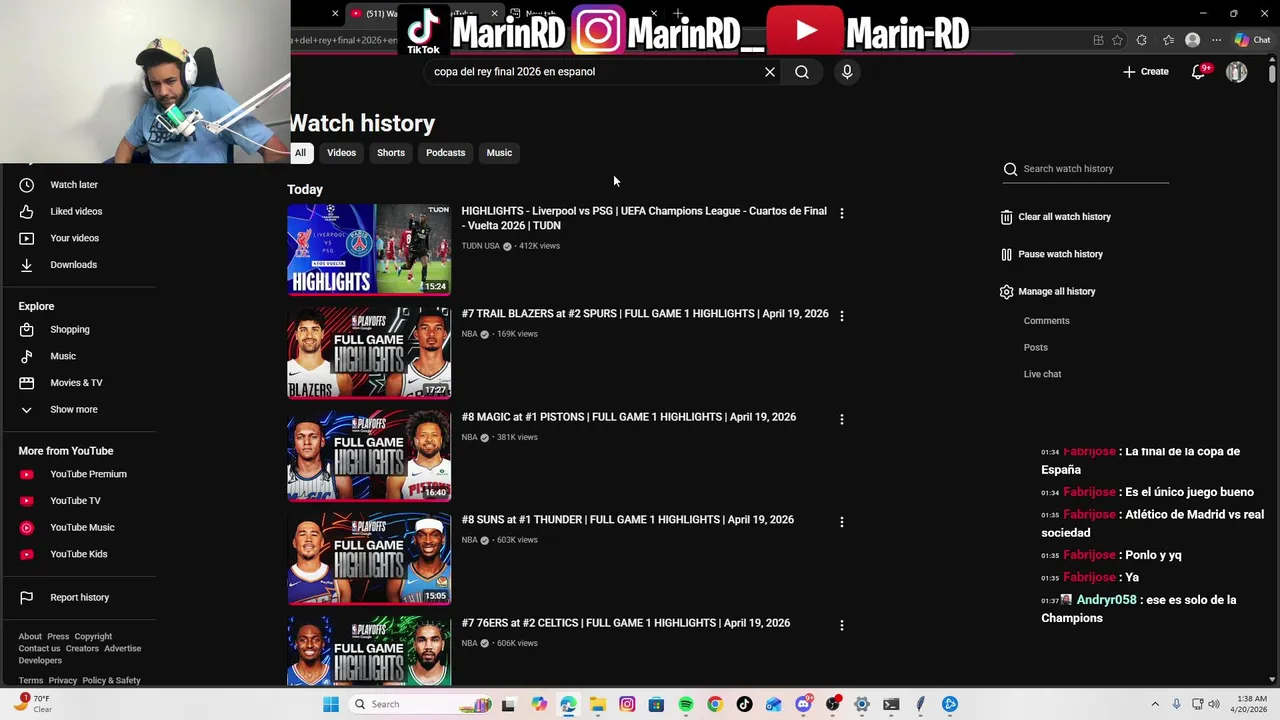This screenshot has height=720, width=1280.
Task: Open Your videos in sidebar
Action: (74, 238)
